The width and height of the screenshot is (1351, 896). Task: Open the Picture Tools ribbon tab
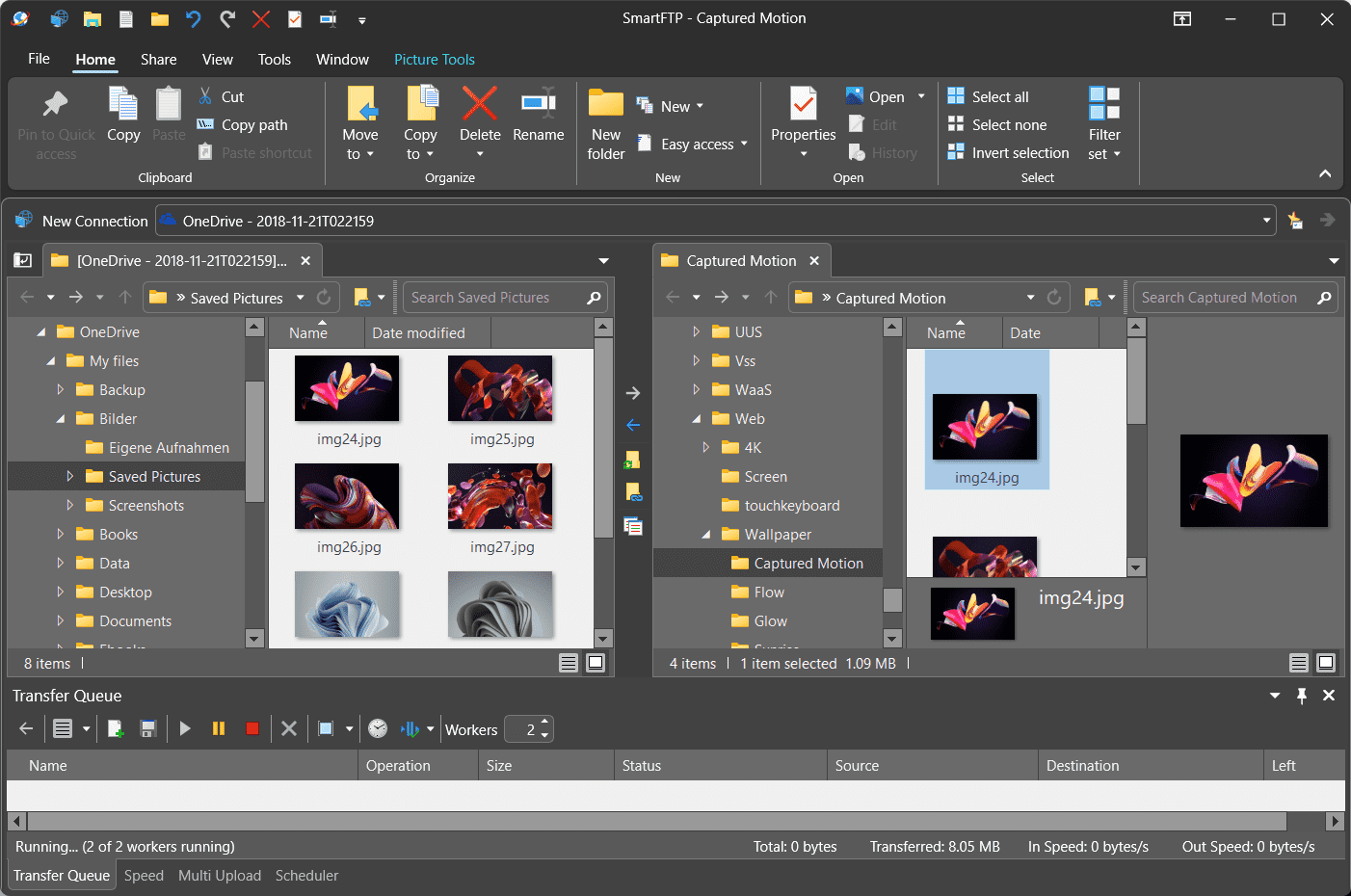pos(435,59)
